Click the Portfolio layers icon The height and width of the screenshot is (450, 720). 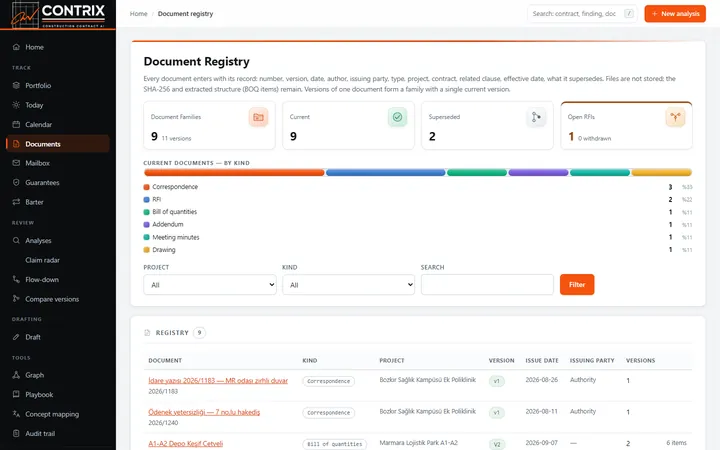[x=16, y=85]
